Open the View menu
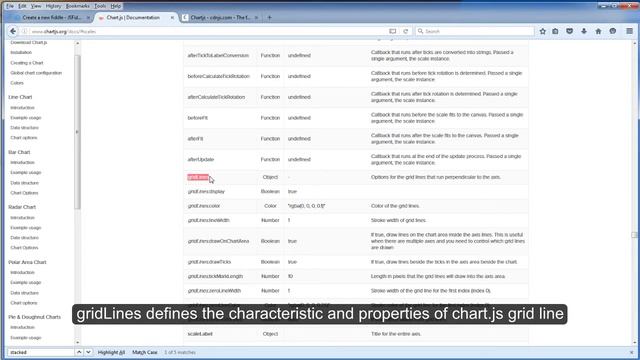This screenshot has height=360, width=640. [x=36, y=6]
